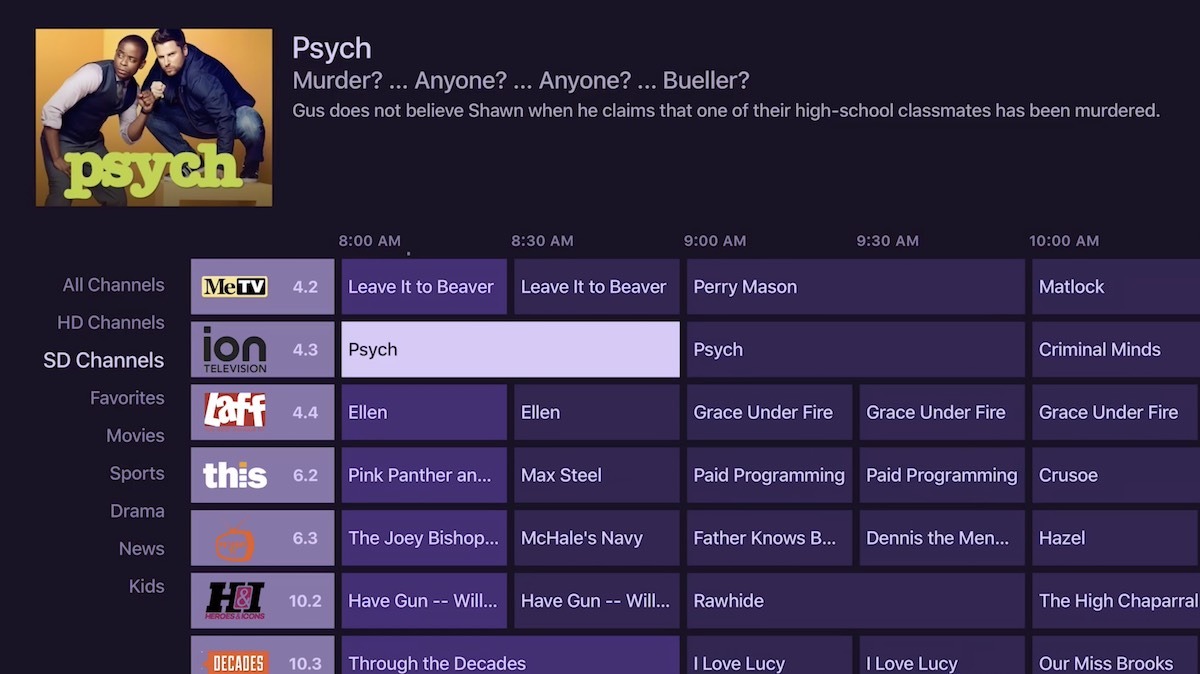Select the 9:00 AM Paid Programming

[x=770, y=475]
